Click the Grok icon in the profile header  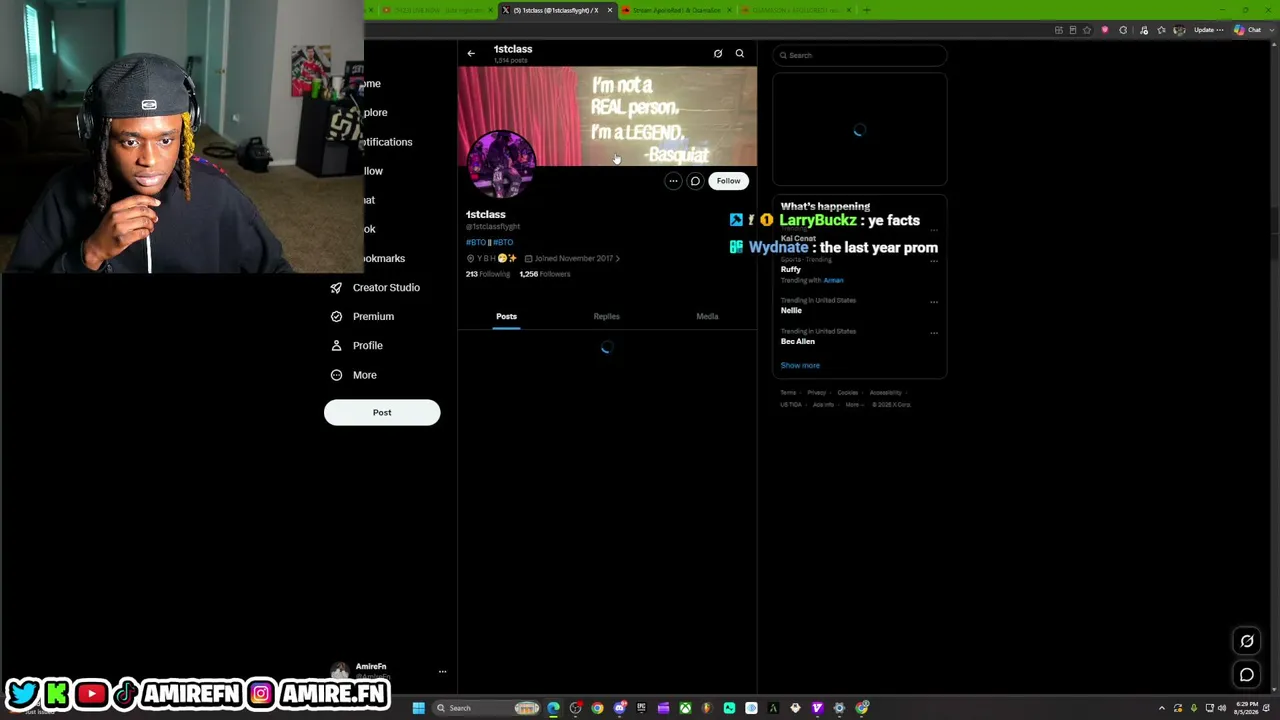tap(718, 54)
